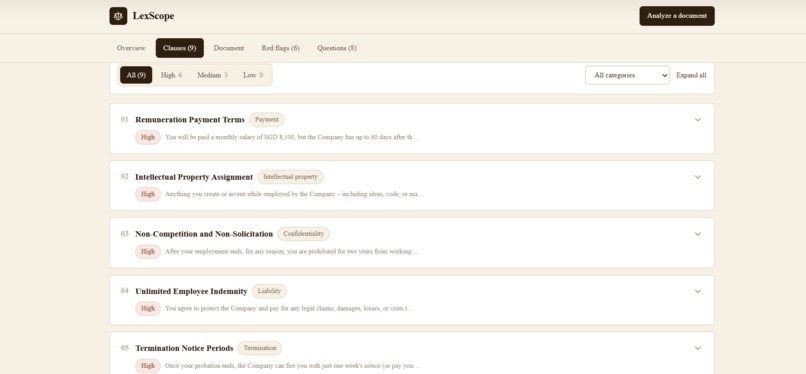Filter clauses by Low risk
806x374 pixels.
click(x=253, y=75)
